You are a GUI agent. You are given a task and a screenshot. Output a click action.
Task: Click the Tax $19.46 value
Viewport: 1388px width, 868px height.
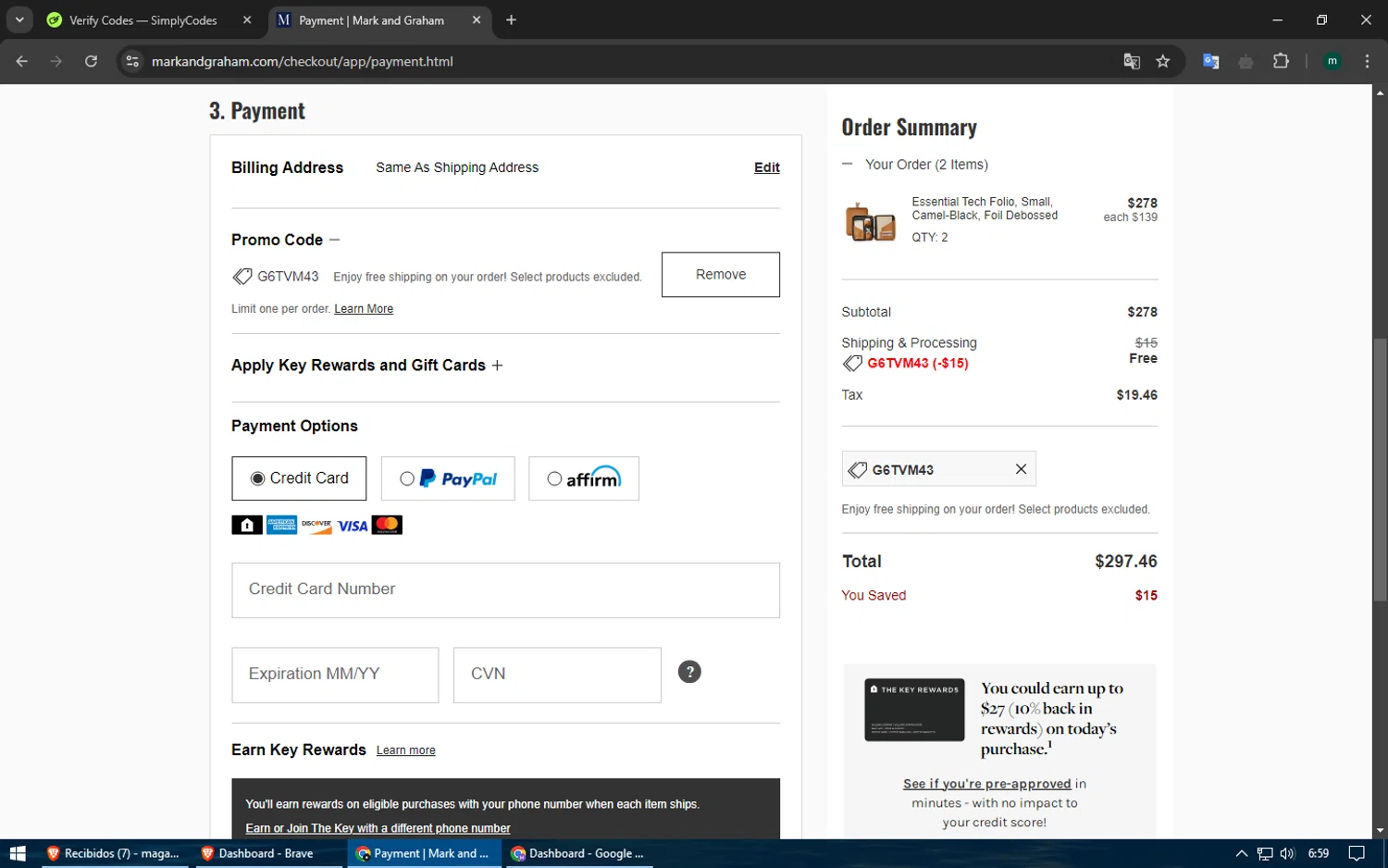pyautogui.click(x=1136, y=395)
